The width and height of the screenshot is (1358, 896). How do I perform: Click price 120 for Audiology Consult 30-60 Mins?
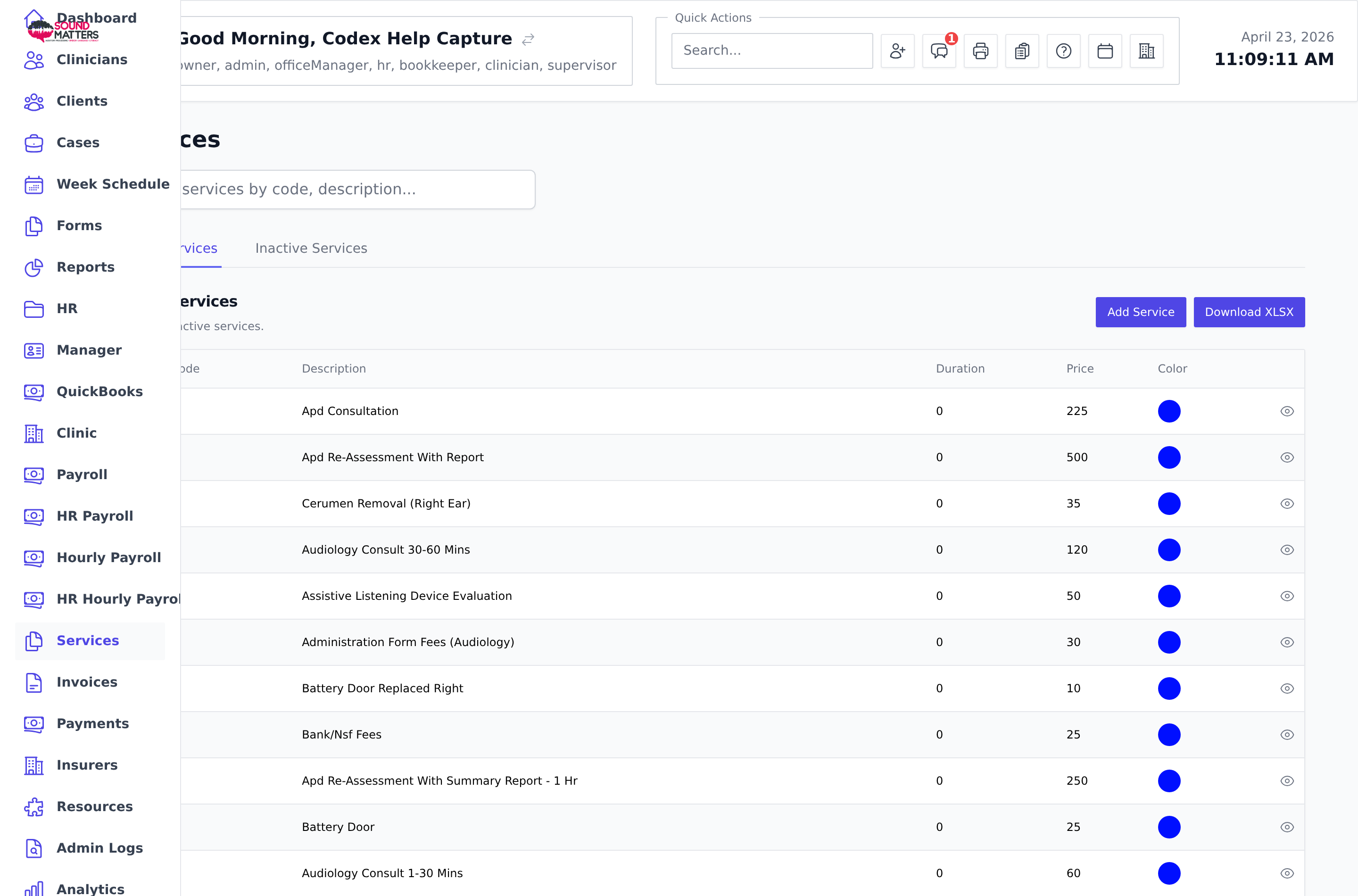pyautogui.click(x=1077, y=550)
